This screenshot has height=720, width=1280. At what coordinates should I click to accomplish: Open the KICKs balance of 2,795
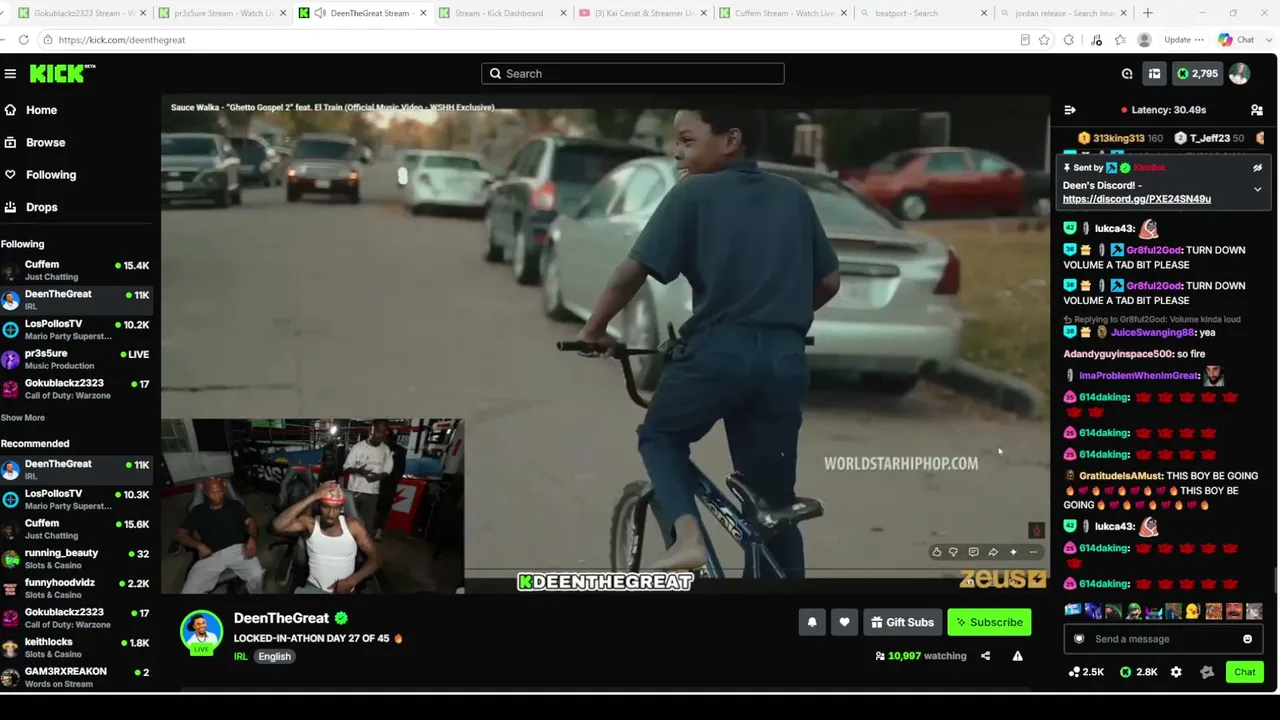pyautogui.click(x=1196, y=73)
